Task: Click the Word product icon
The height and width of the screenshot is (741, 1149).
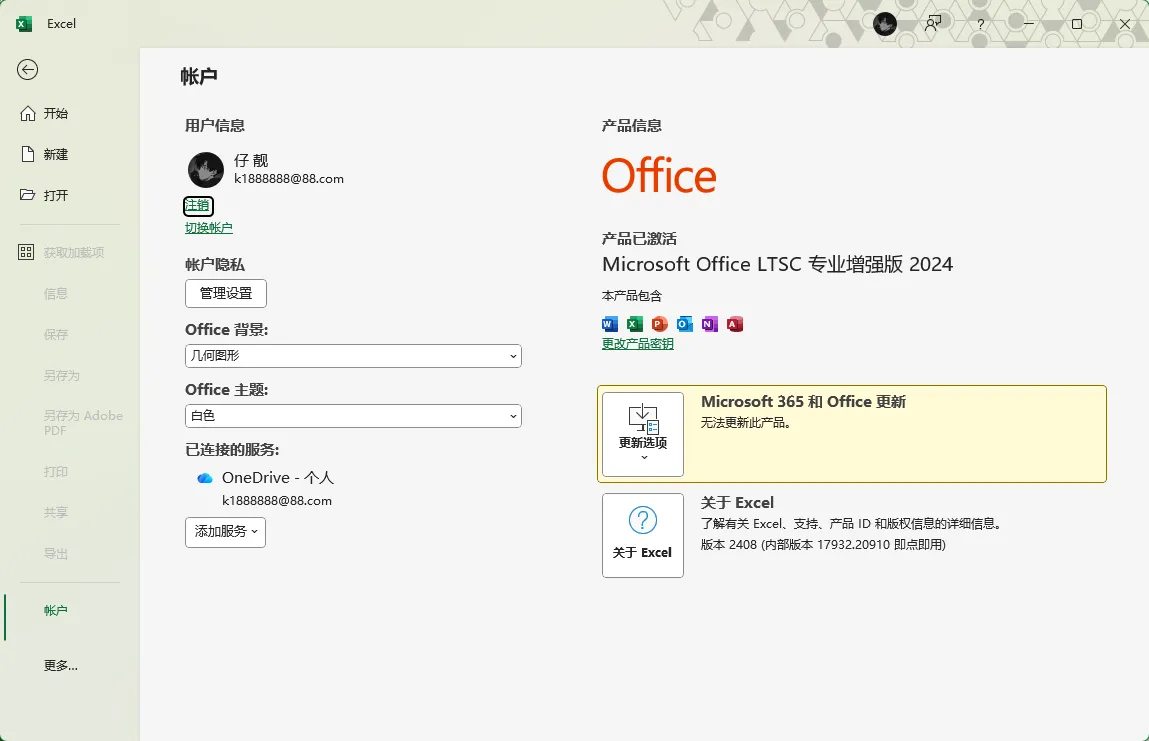Action: (610, 324)
